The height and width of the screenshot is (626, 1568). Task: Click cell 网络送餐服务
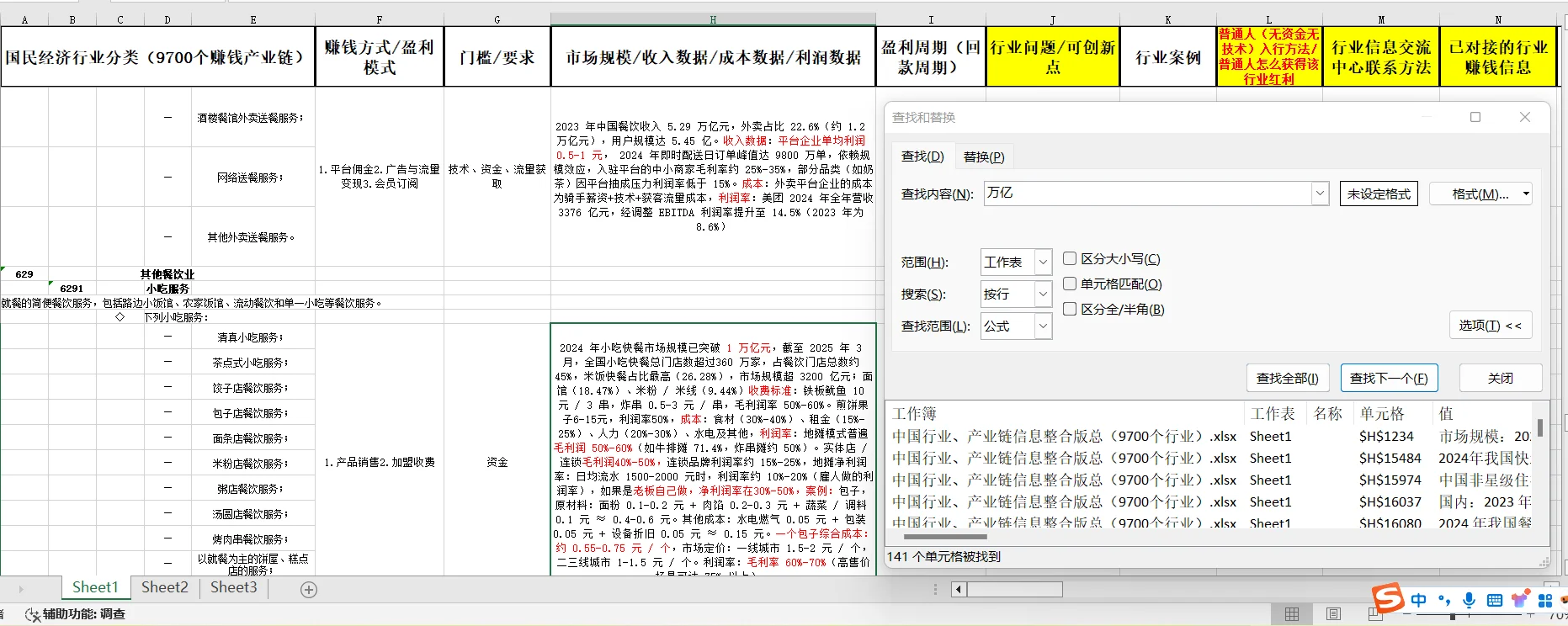pos(253,178)
